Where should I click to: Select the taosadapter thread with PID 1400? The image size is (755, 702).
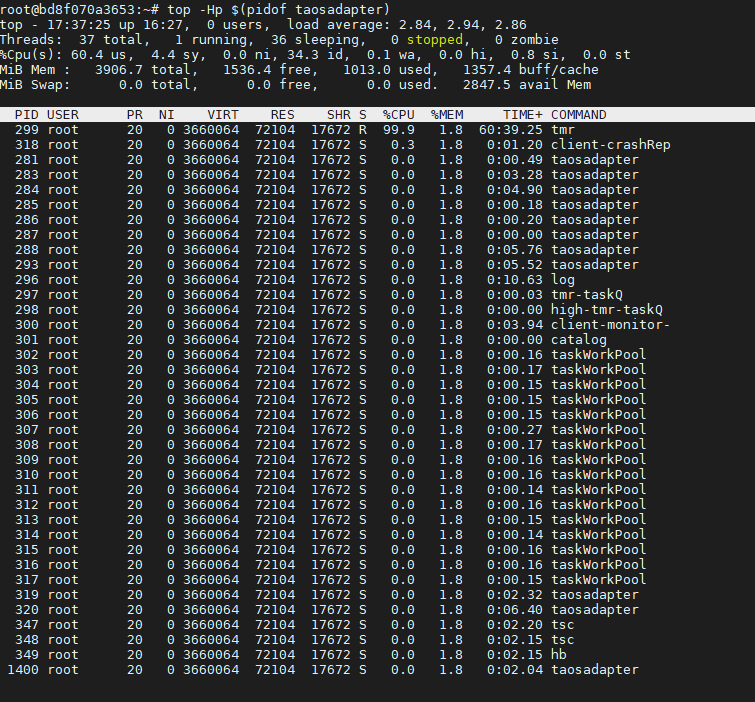[300, 670]
